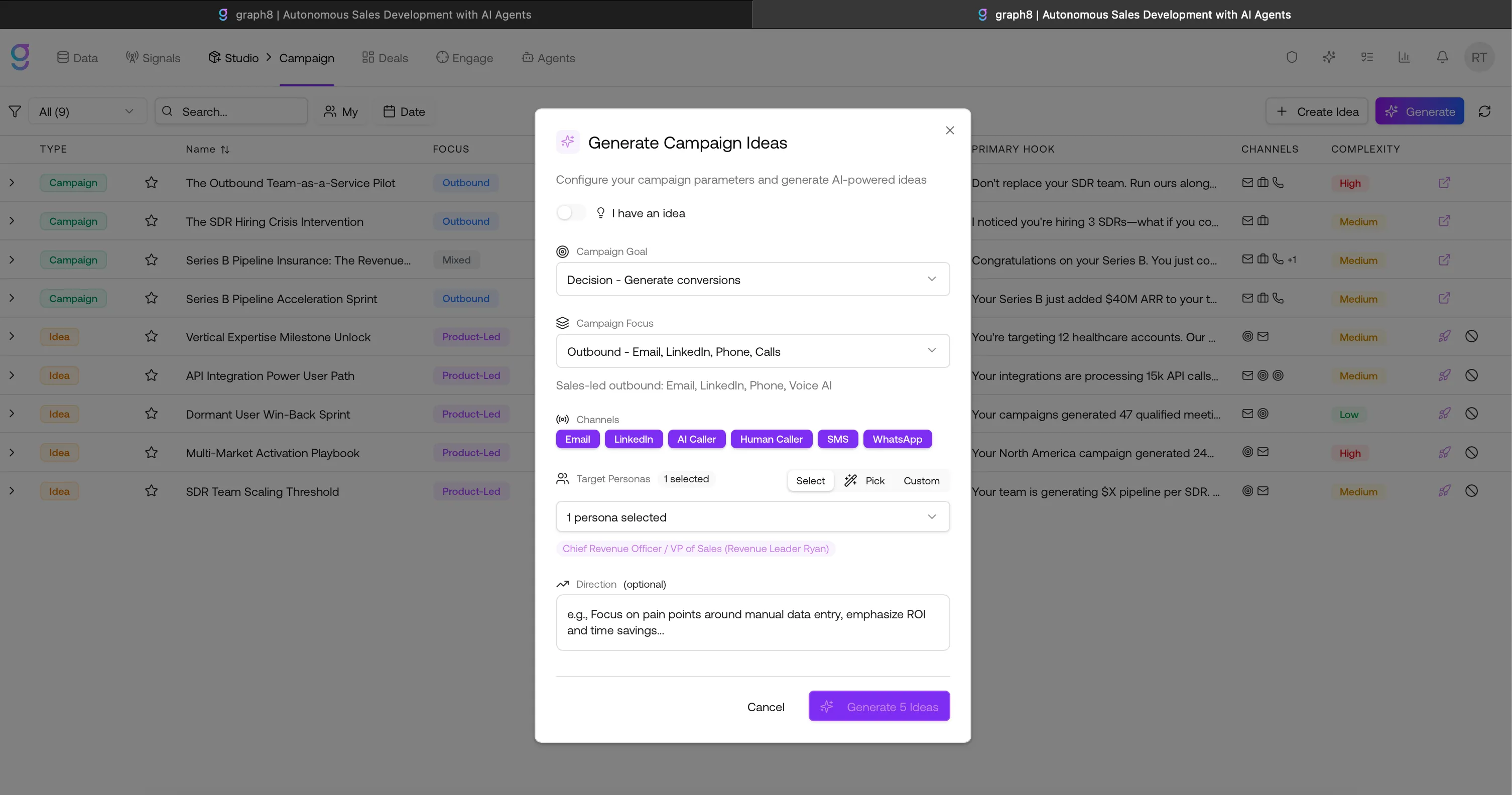Click the task checklist icon near the avatar

pyautogui.click(x=1367, y=57)
